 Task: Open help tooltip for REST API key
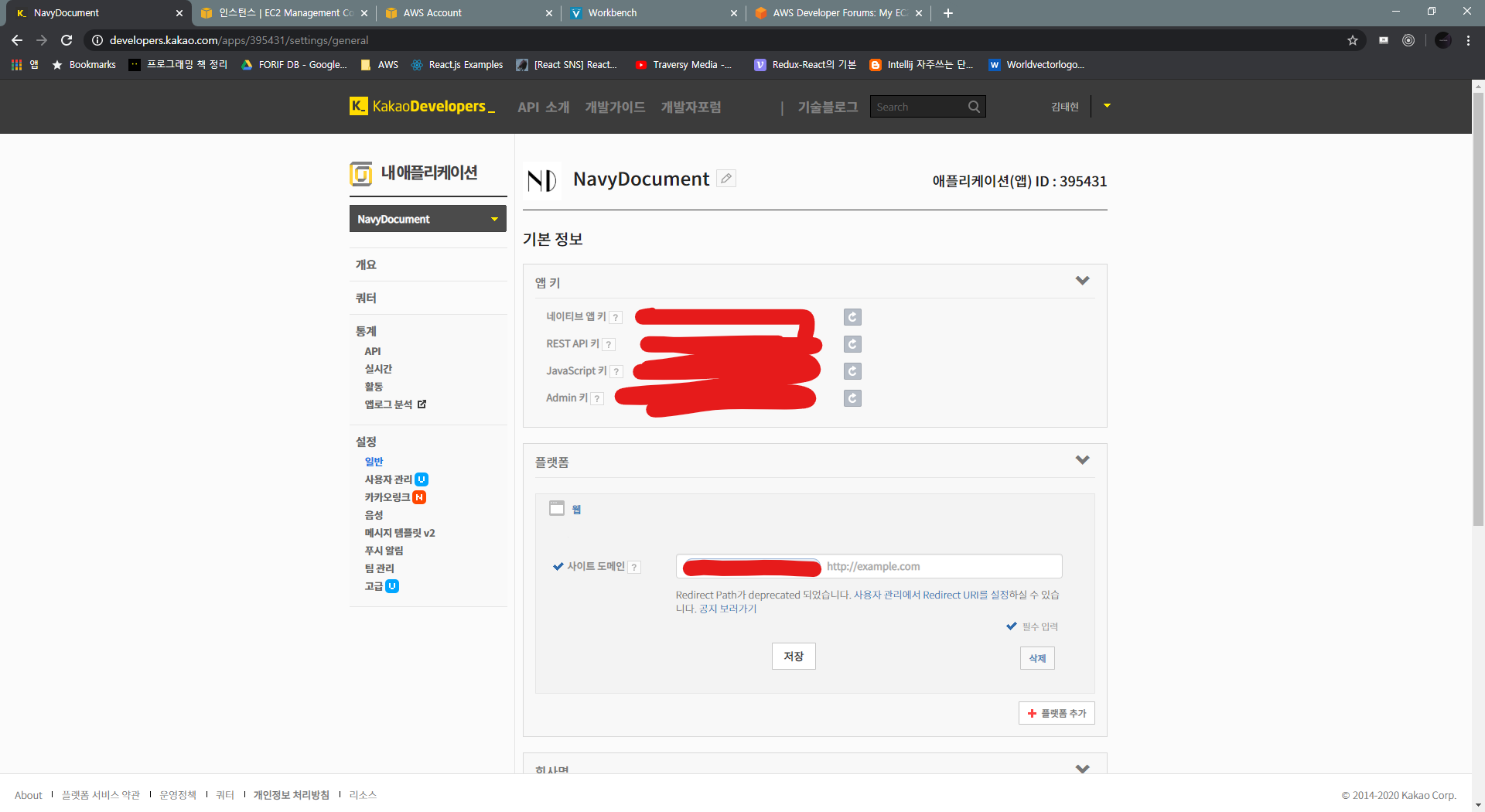tap(609, 345)
